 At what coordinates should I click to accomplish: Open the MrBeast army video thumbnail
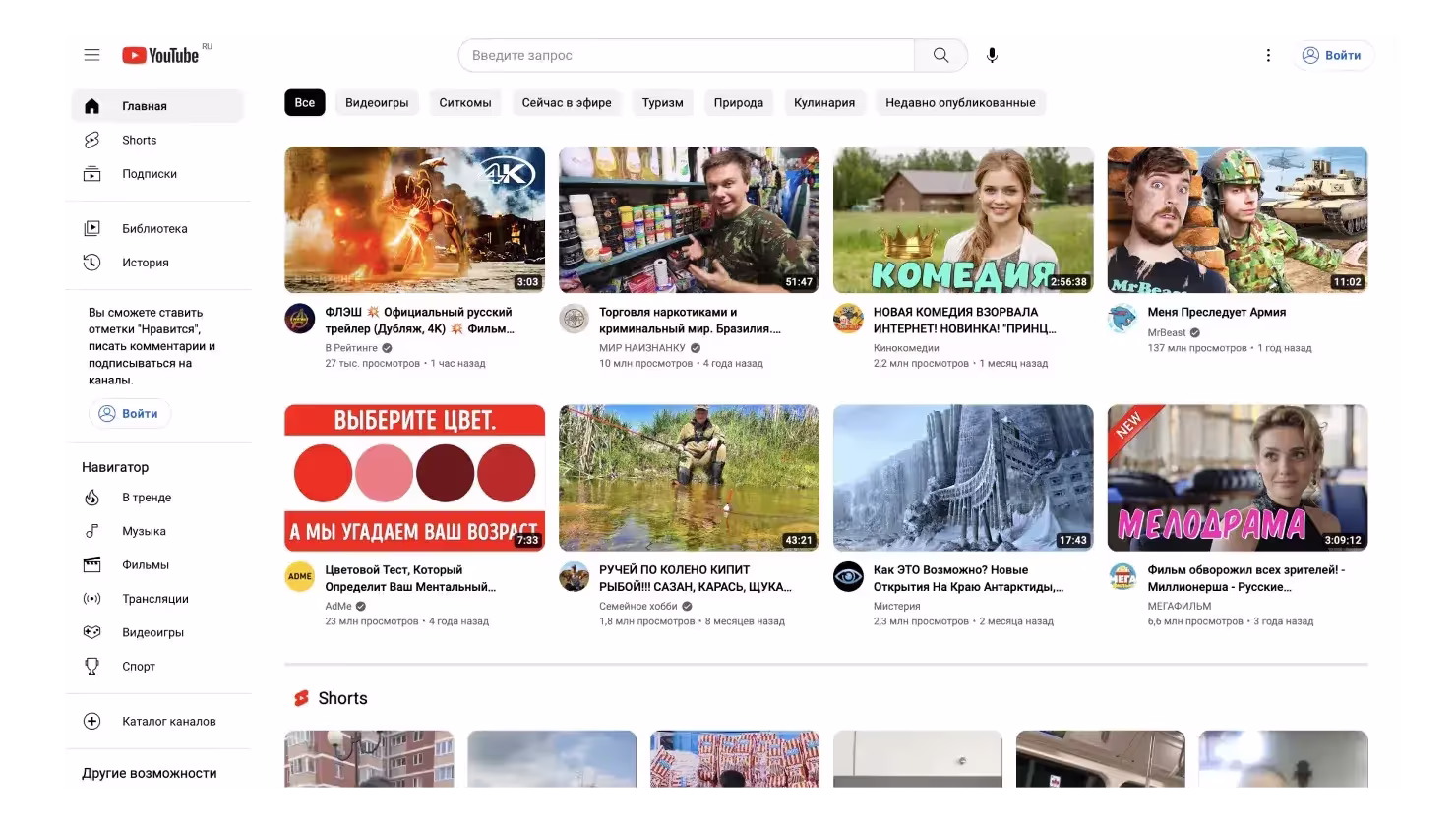click(1237, 220)
